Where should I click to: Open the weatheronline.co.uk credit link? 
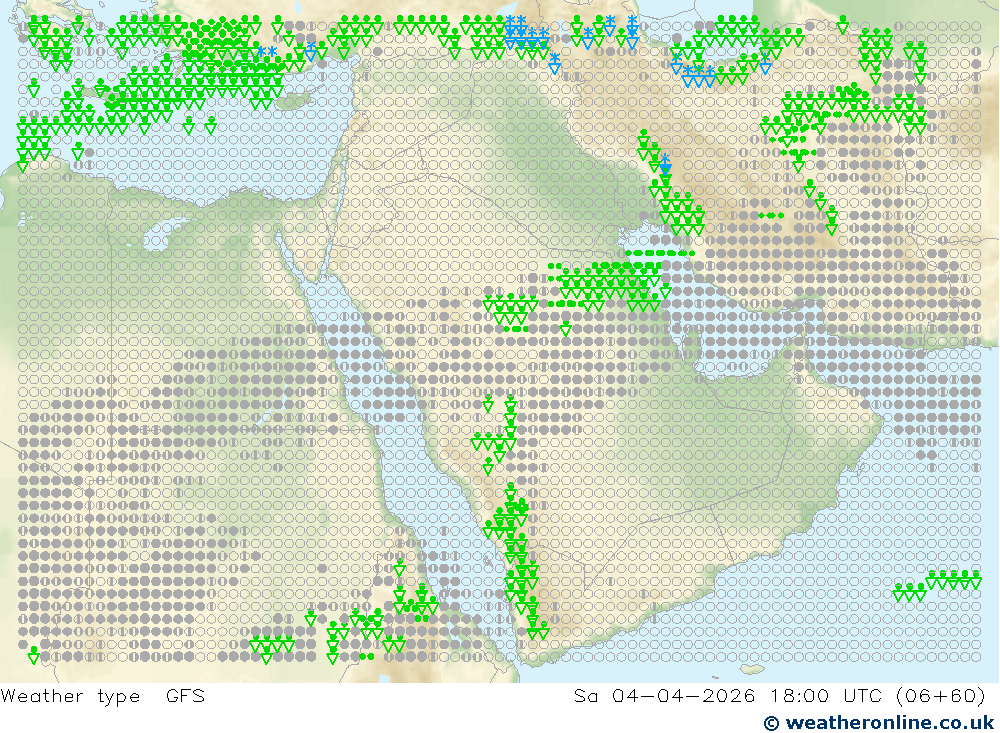point(879,723)
